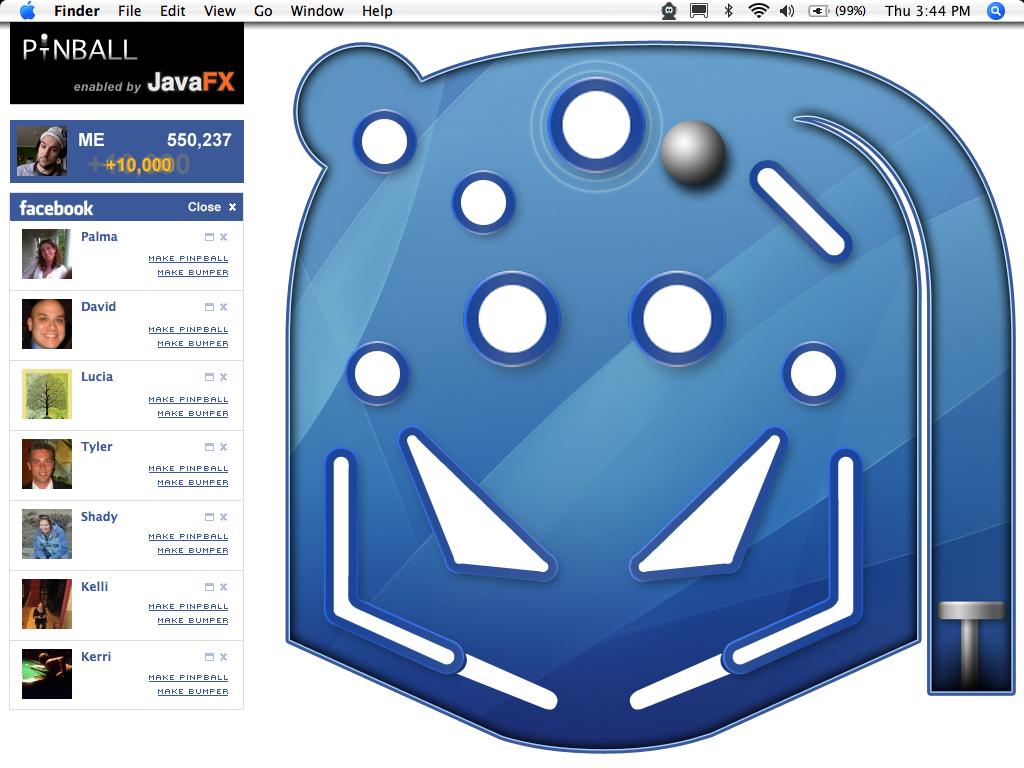Click the window icon next to Palma
Screen dimensions: 1024x768
[x=209, y=237]
